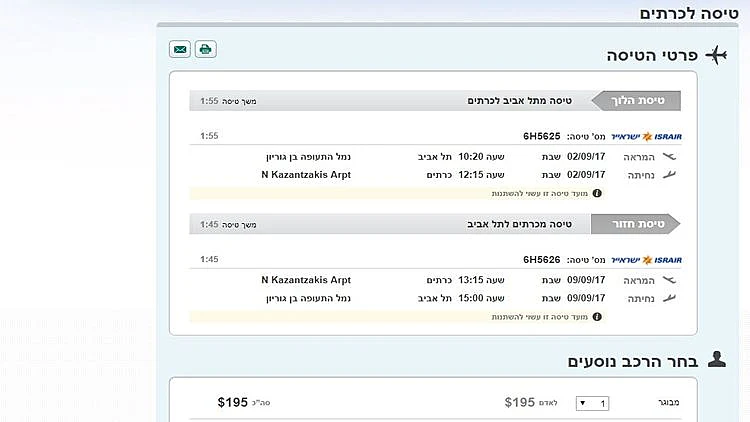Click the flight number 6H5626

[x=542, y=260]
